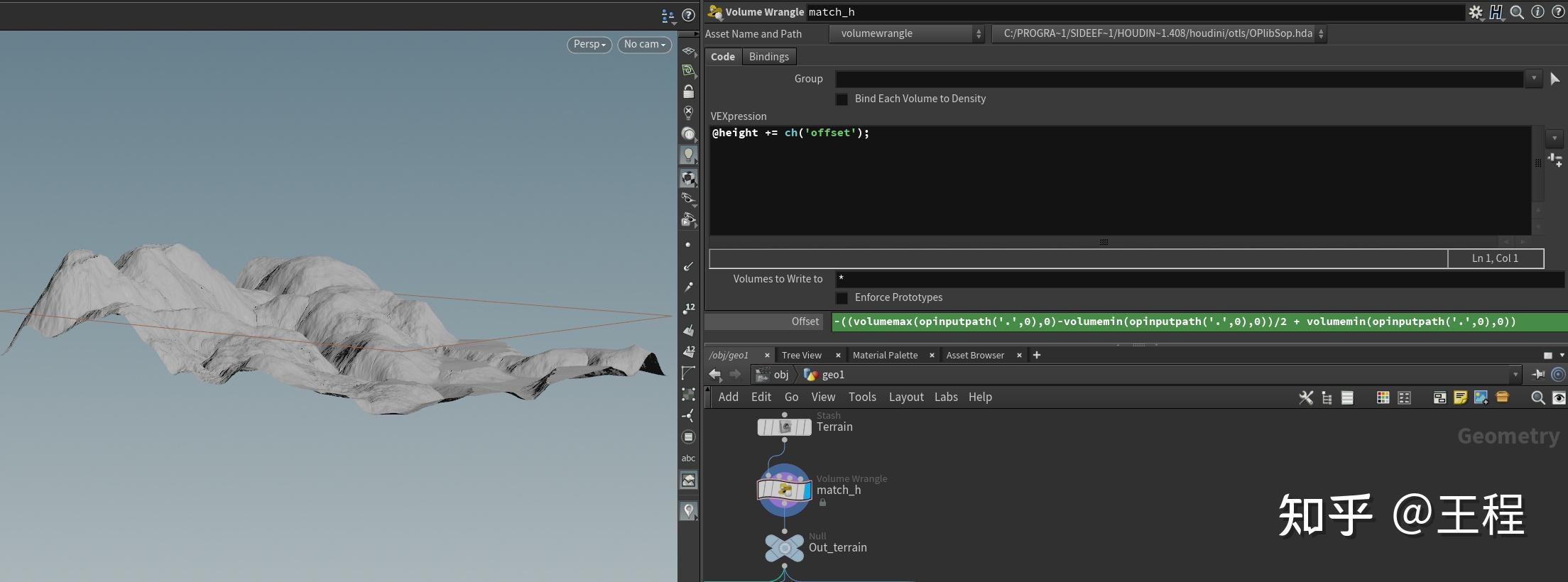
Task: Click the sticky note icon in network toolbar
Action: pyautogui.click(x=1460, y=397)
